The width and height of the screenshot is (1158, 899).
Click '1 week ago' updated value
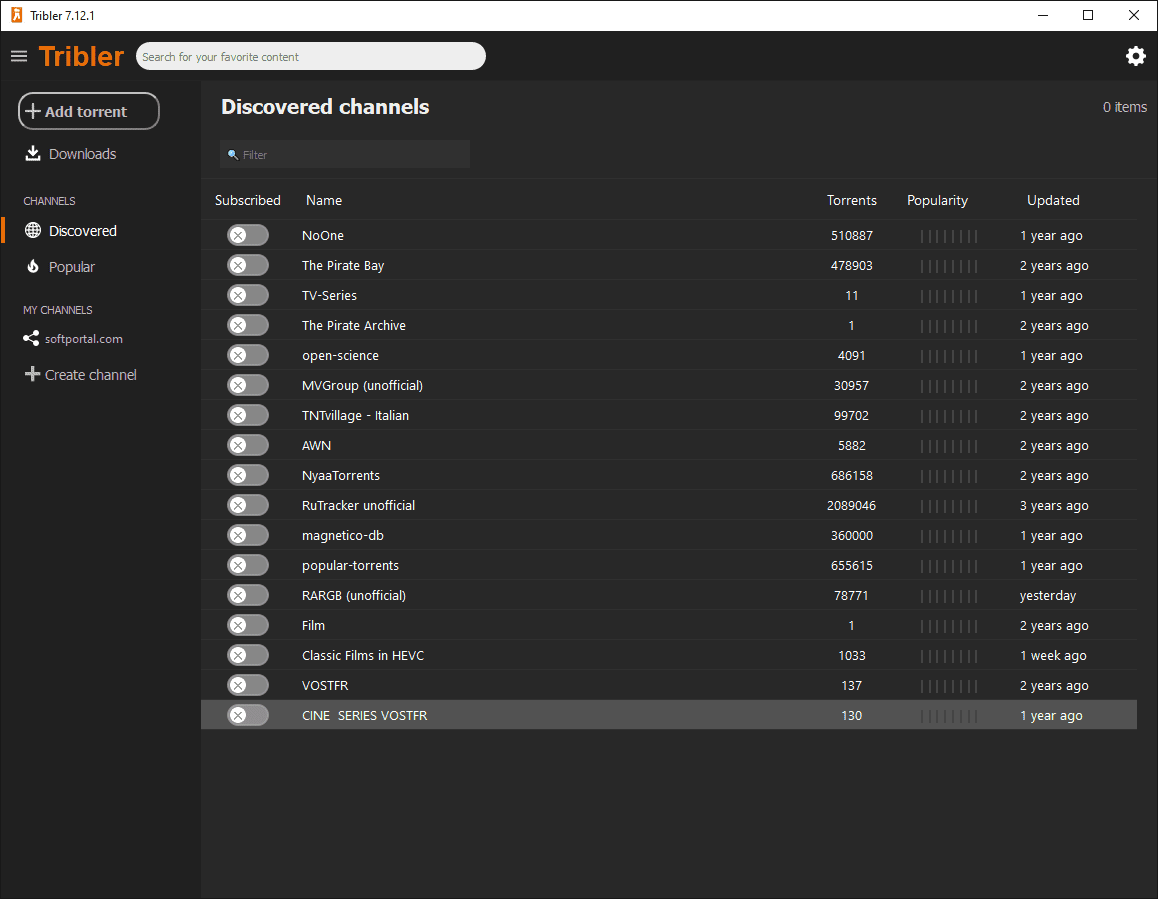(1053, 655)
